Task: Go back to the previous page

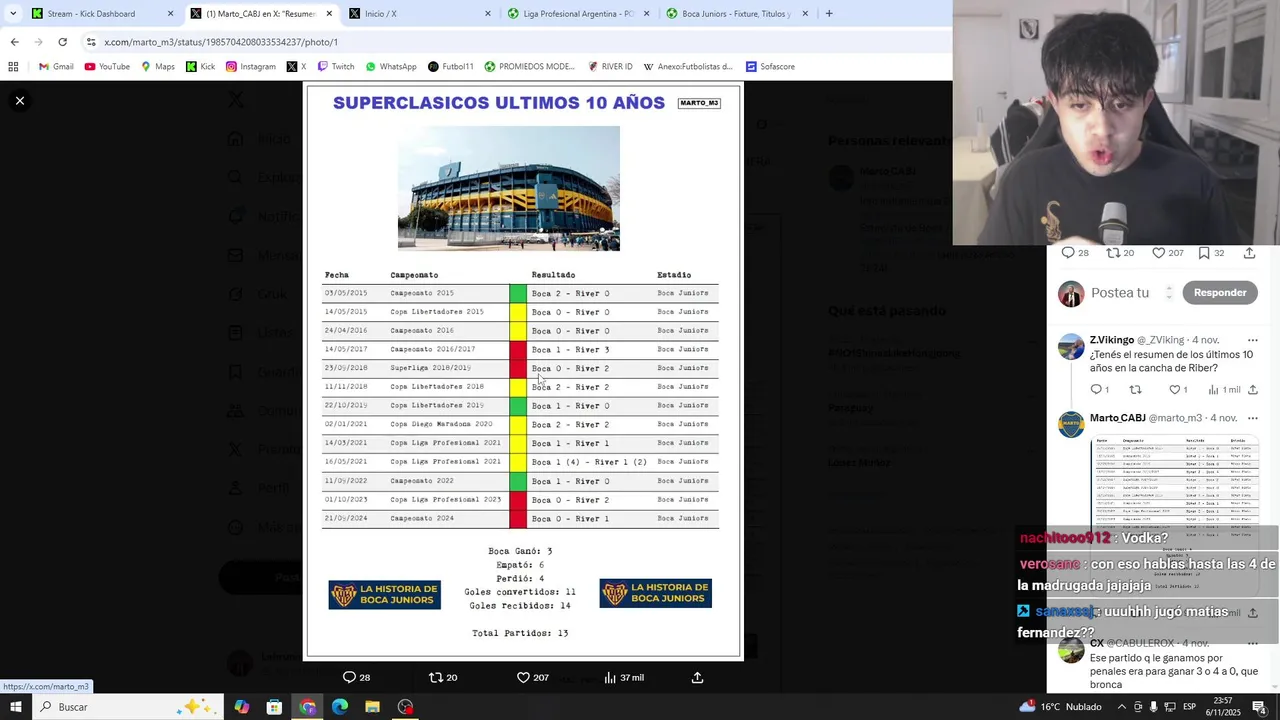Action: (14, 42)
